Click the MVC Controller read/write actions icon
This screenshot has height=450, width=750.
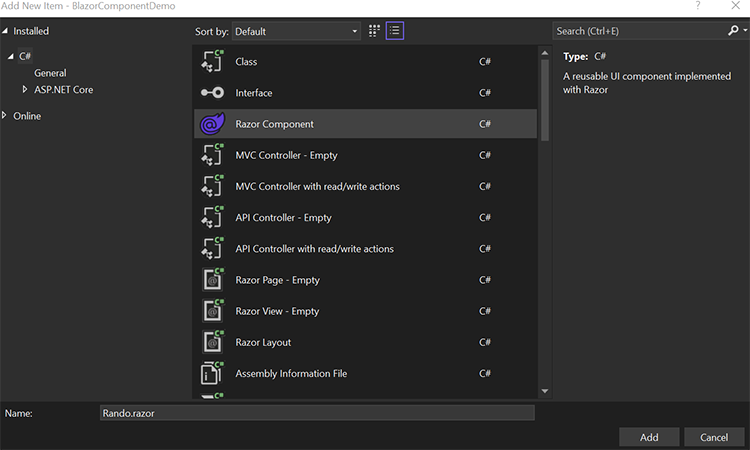[x=212, y=186]
